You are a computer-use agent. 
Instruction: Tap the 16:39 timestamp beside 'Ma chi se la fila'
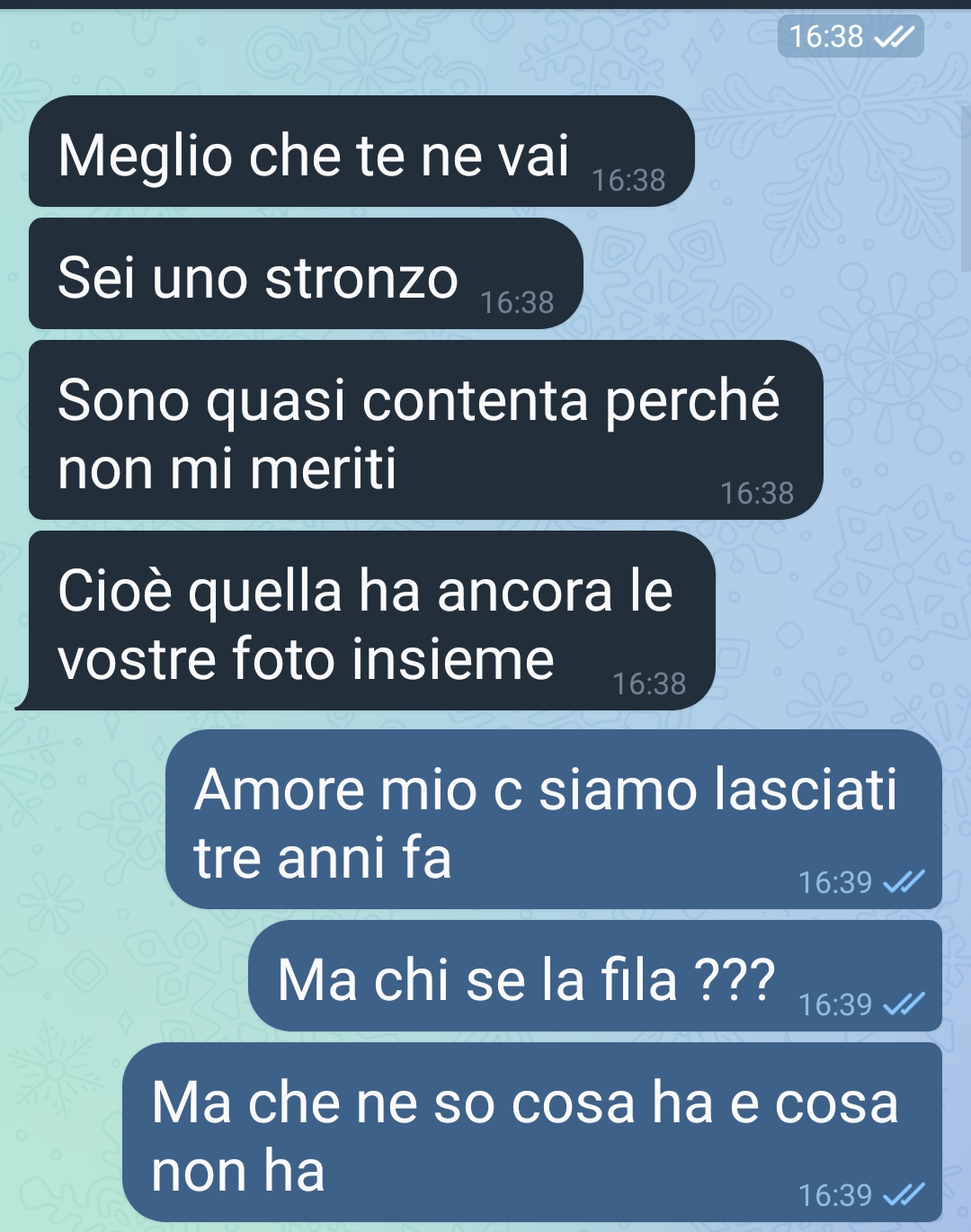click(835, 1004)
